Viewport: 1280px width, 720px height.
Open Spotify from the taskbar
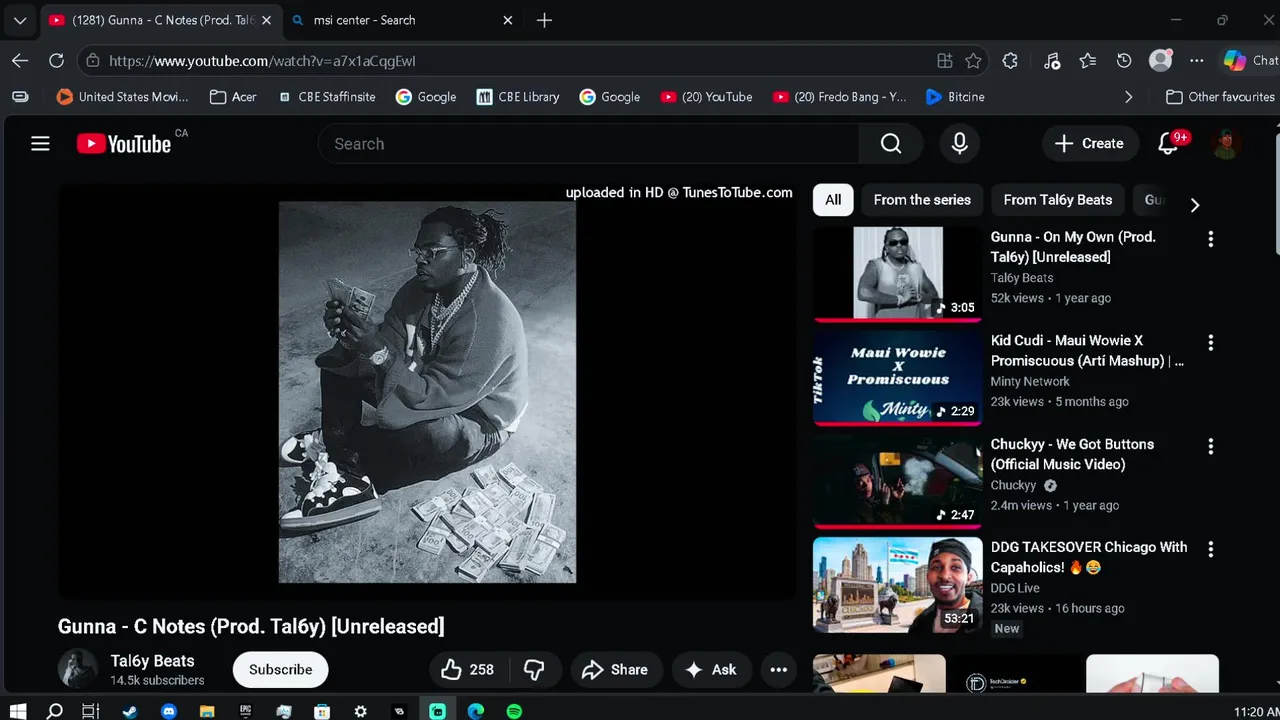[514, 711]
